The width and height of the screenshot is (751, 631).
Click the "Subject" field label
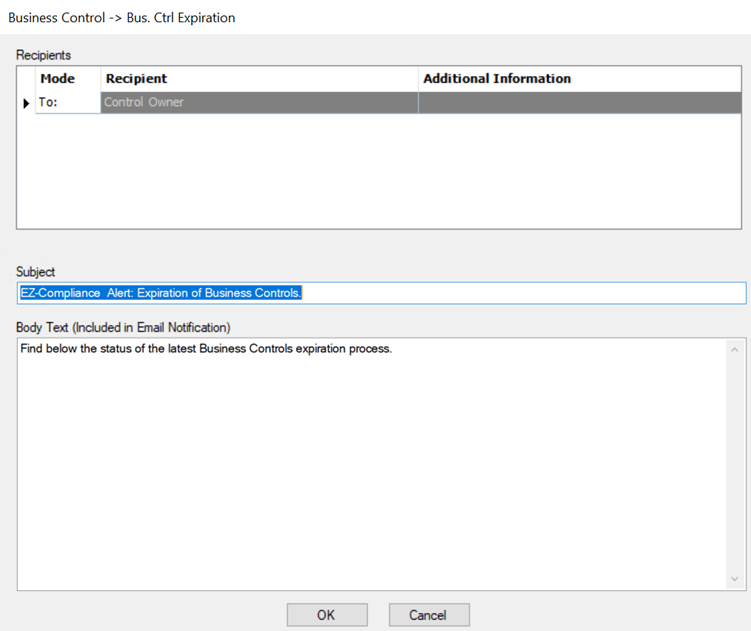[36, 272]
